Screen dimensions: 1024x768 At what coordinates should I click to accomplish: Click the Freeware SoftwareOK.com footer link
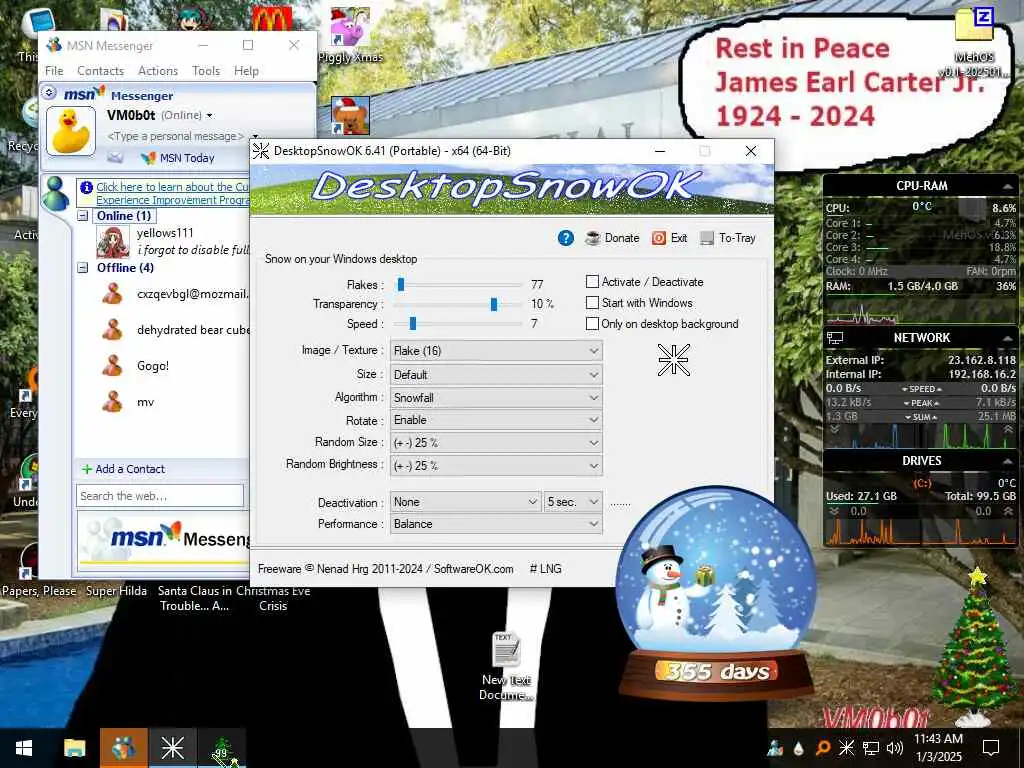385,569
